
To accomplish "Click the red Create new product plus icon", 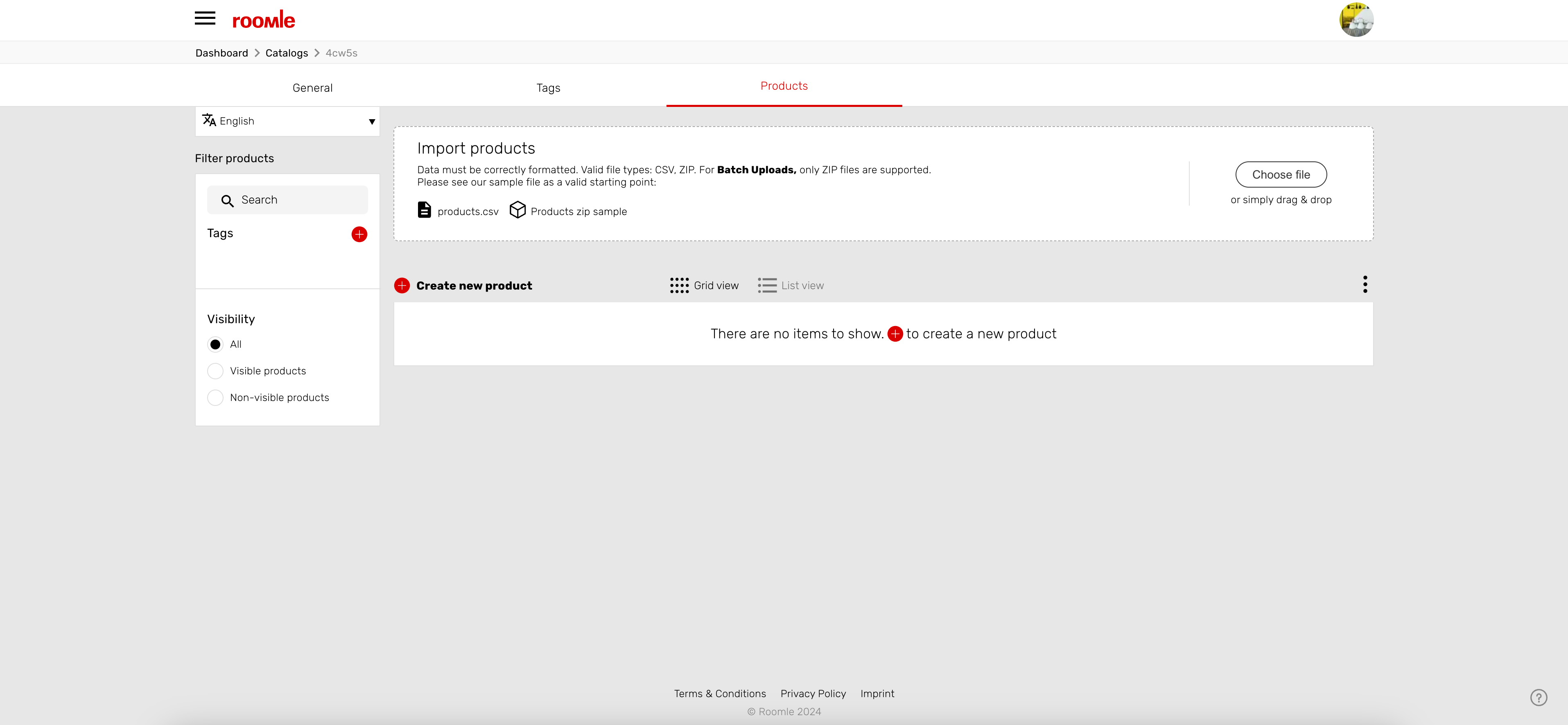I will point(402,286).
